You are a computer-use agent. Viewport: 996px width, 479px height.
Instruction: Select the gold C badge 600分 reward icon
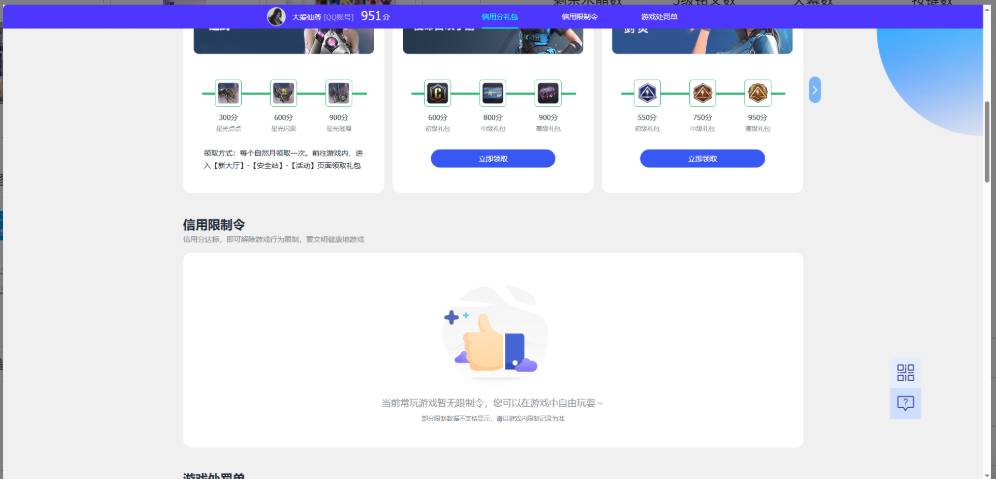click(x=438, y=93)
